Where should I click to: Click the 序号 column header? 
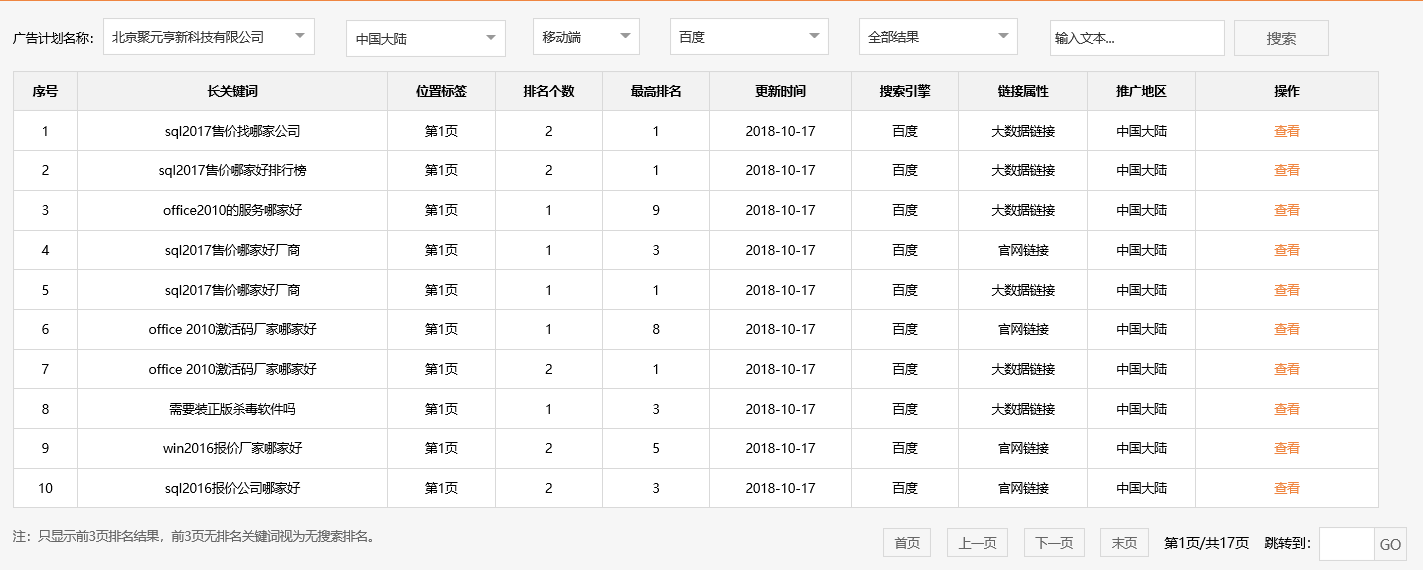(45, 91)
